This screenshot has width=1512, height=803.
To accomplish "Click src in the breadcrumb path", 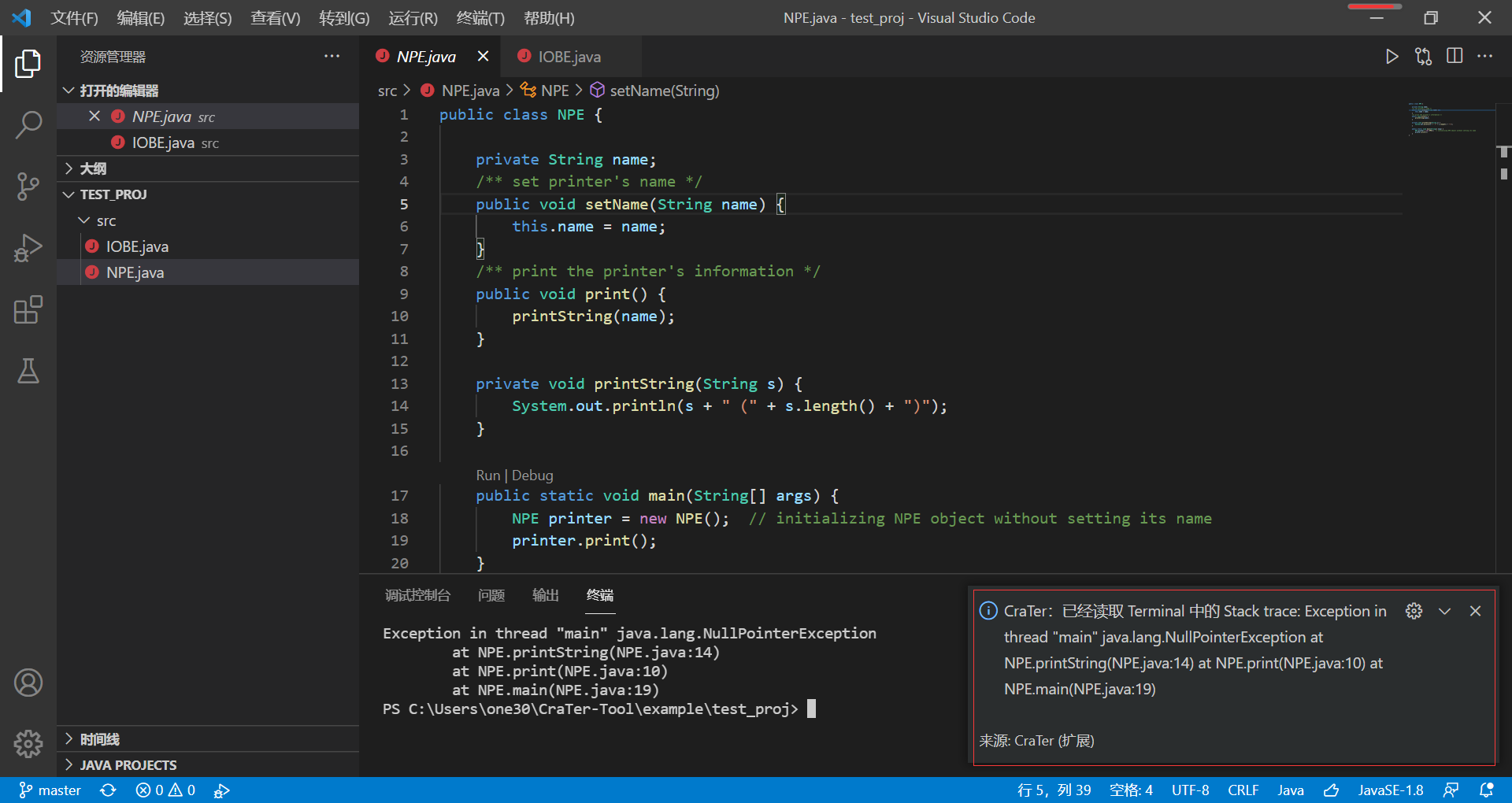I will [387, 91].
